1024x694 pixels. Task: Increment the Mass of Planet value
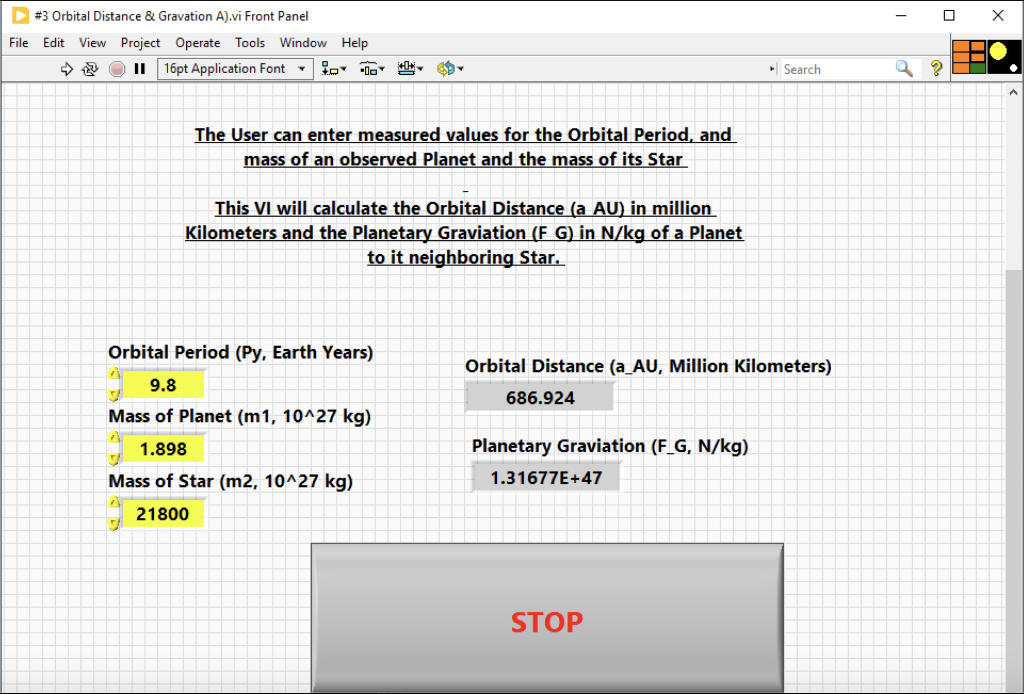(114, 437)
